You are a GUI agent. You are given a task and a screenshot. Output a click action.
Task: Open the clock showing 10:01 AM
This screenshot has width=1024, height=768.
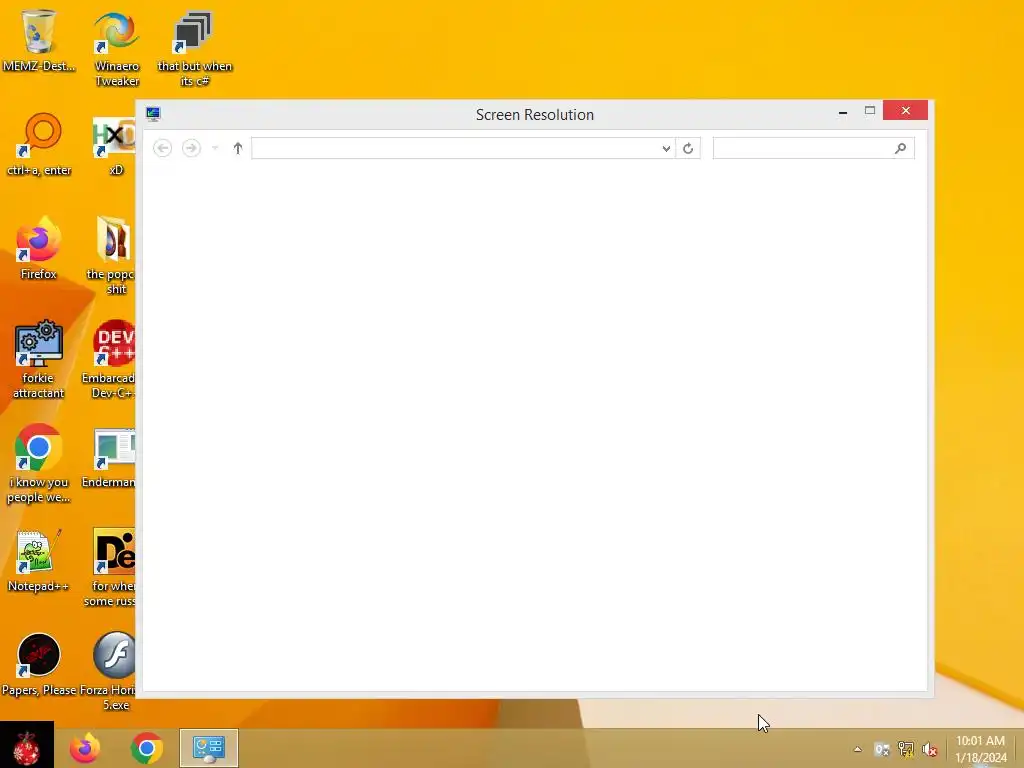980,749
